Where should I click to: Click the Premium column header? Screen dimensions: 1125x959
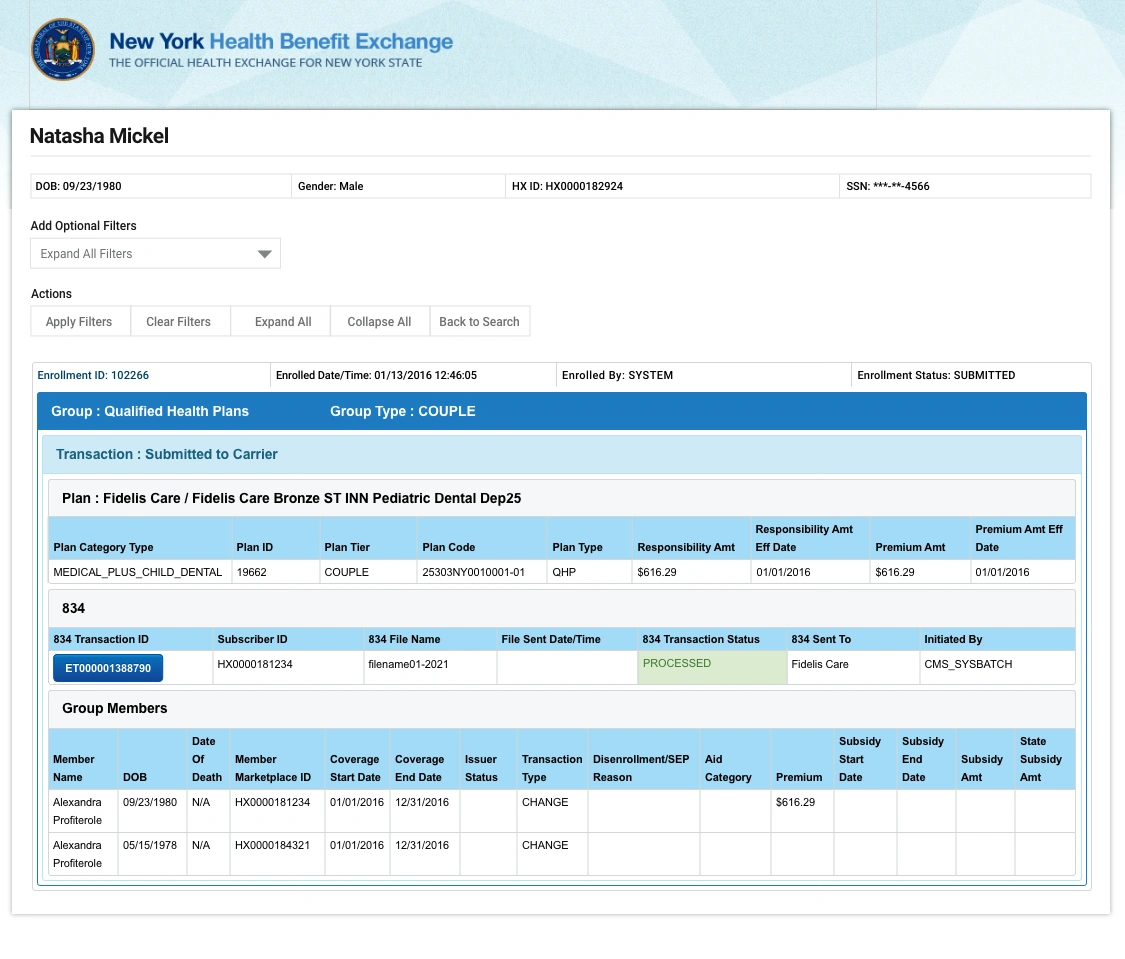(x=801, y=777)
